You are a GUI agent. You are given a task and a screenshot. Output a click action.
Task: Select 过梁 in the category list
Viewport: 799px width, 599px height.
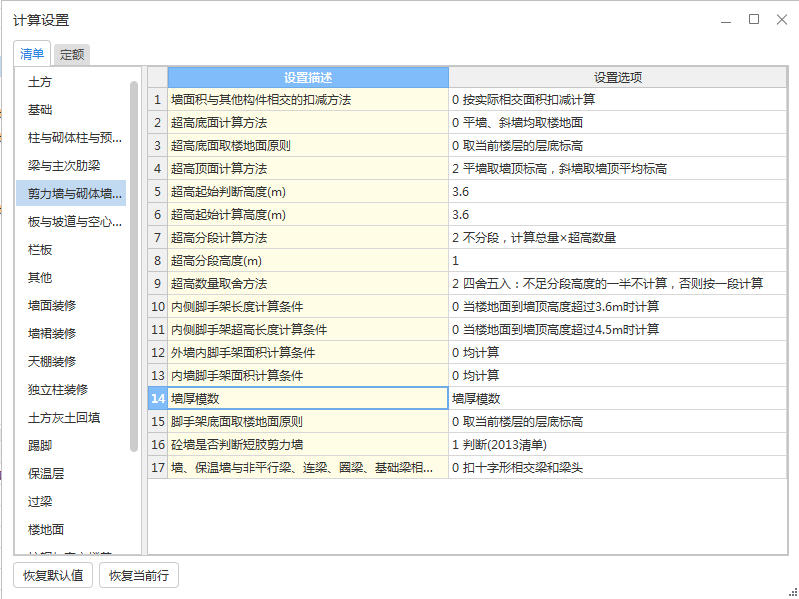tap(71, 502)
